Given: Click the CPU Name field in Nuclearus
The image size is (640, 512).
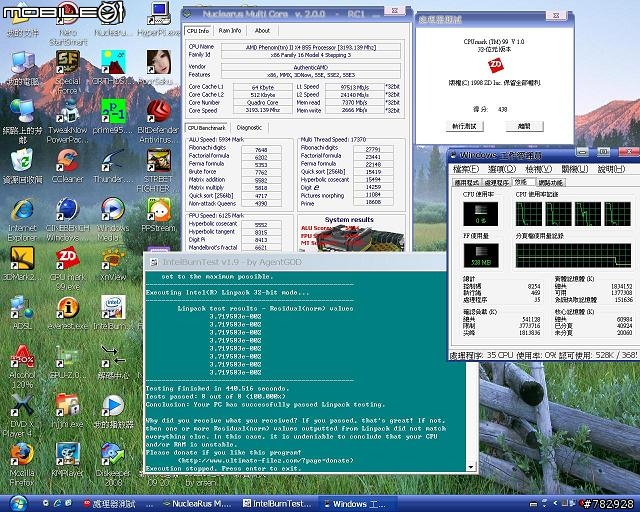Looking at the screenshot, I should [x=311, y=47].
